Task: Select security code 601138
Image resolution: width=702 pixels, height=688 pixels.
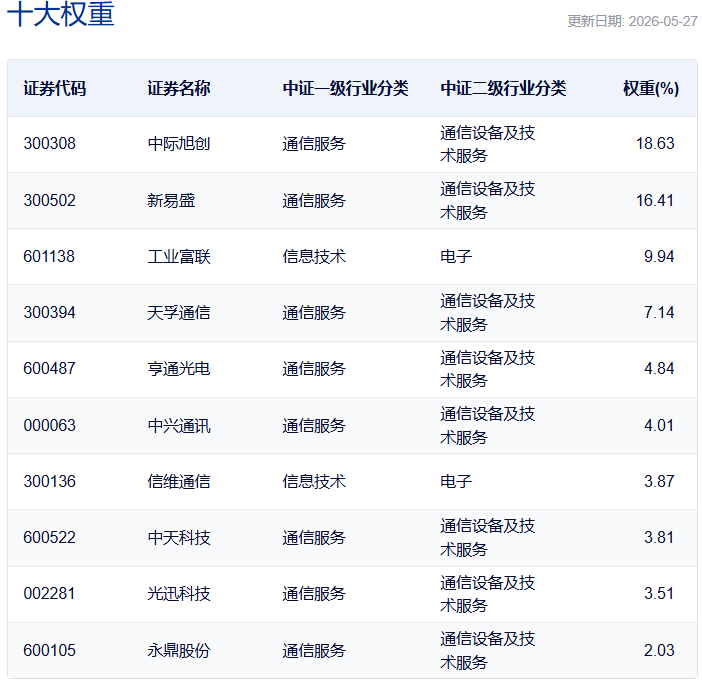Action: click(x=49, y=256)
